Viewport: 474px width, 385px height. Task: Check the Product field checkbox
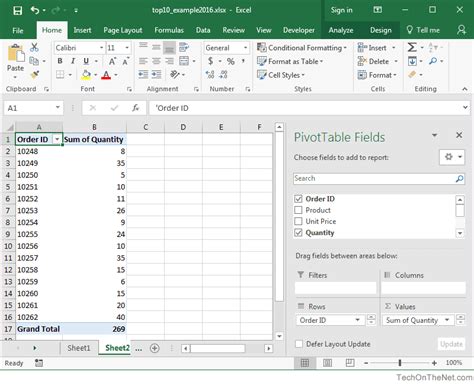[298, 210]
